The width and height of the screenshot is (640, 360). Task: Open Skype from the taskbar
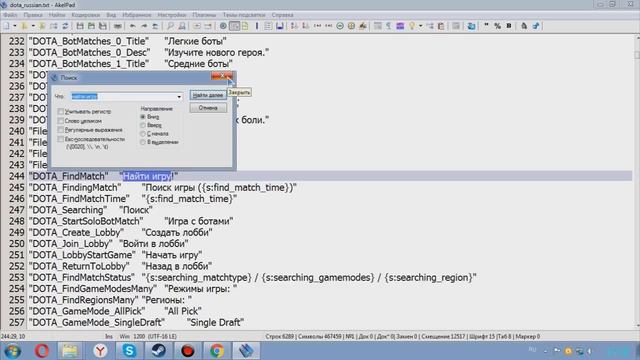click(x=129, y=350)
